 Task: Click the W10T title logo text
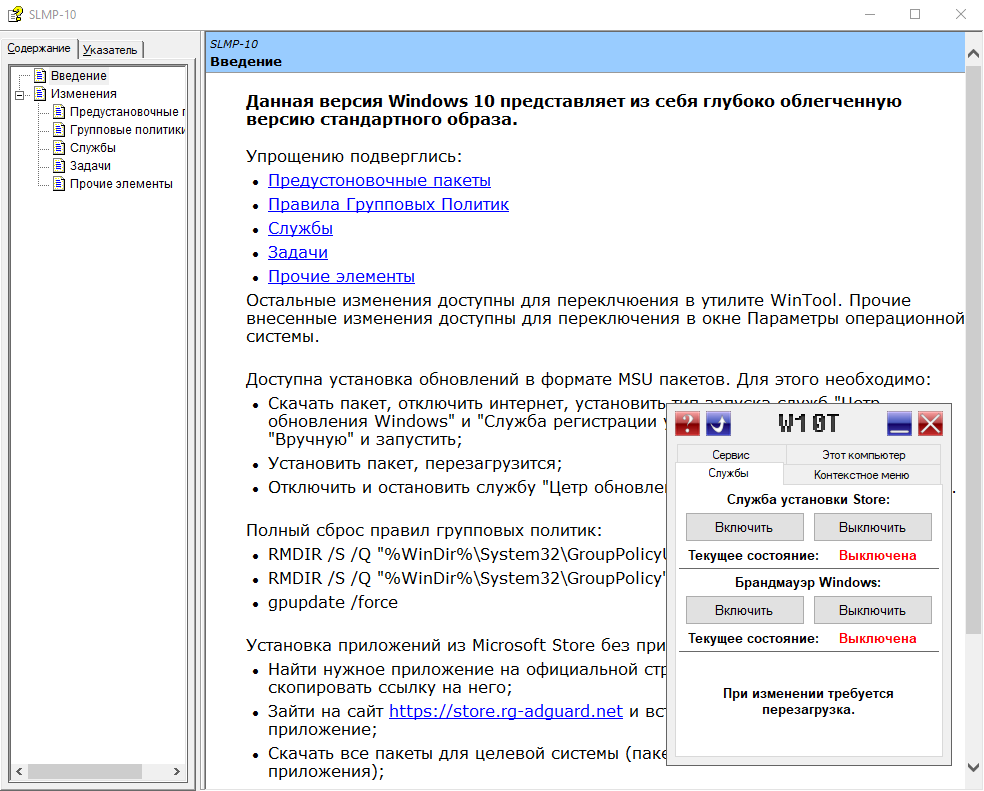[808, 424]
